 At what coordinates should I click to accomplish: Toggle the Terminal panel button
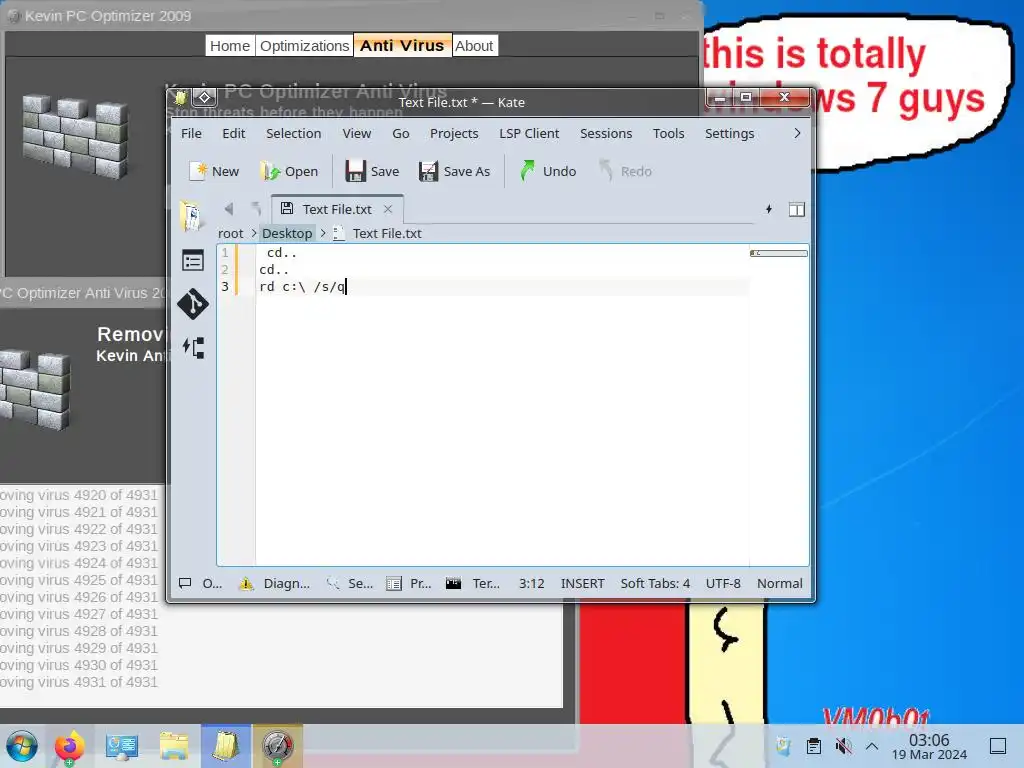point(473,583)
